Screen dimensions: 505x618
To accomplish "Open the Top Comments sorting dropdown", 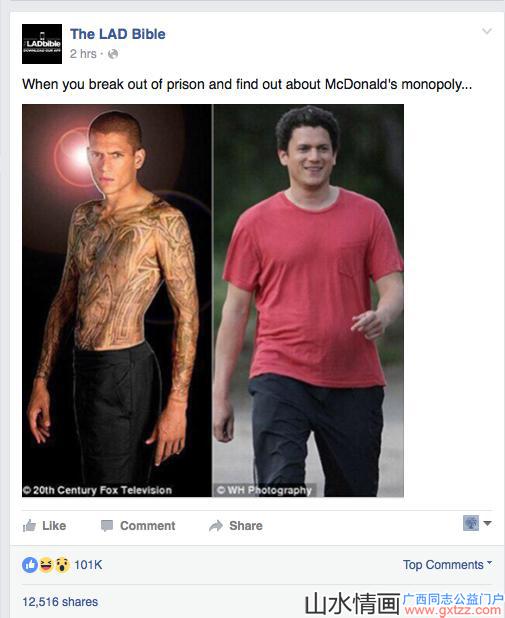I will 447,565.
